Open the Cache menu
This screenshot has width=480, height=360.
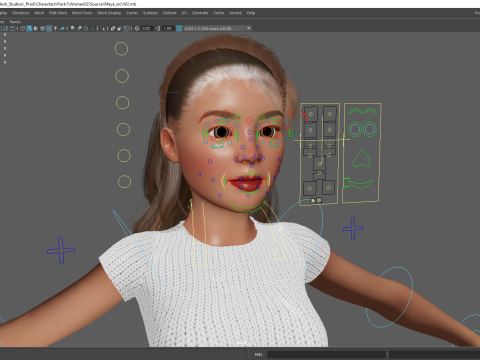(x=219, y=13)
